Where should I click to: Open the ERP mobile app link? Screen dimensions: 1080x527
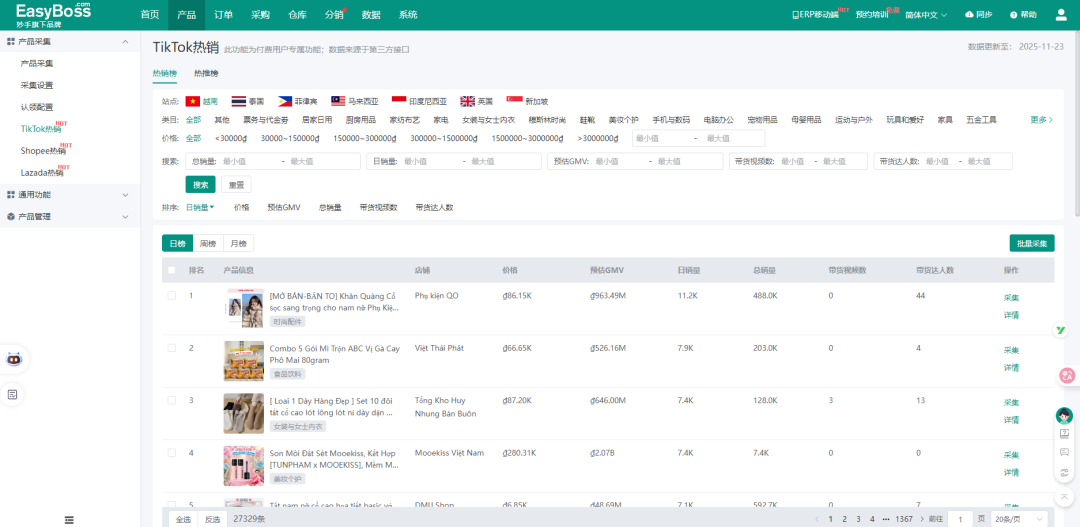click(x=816, y=14)
